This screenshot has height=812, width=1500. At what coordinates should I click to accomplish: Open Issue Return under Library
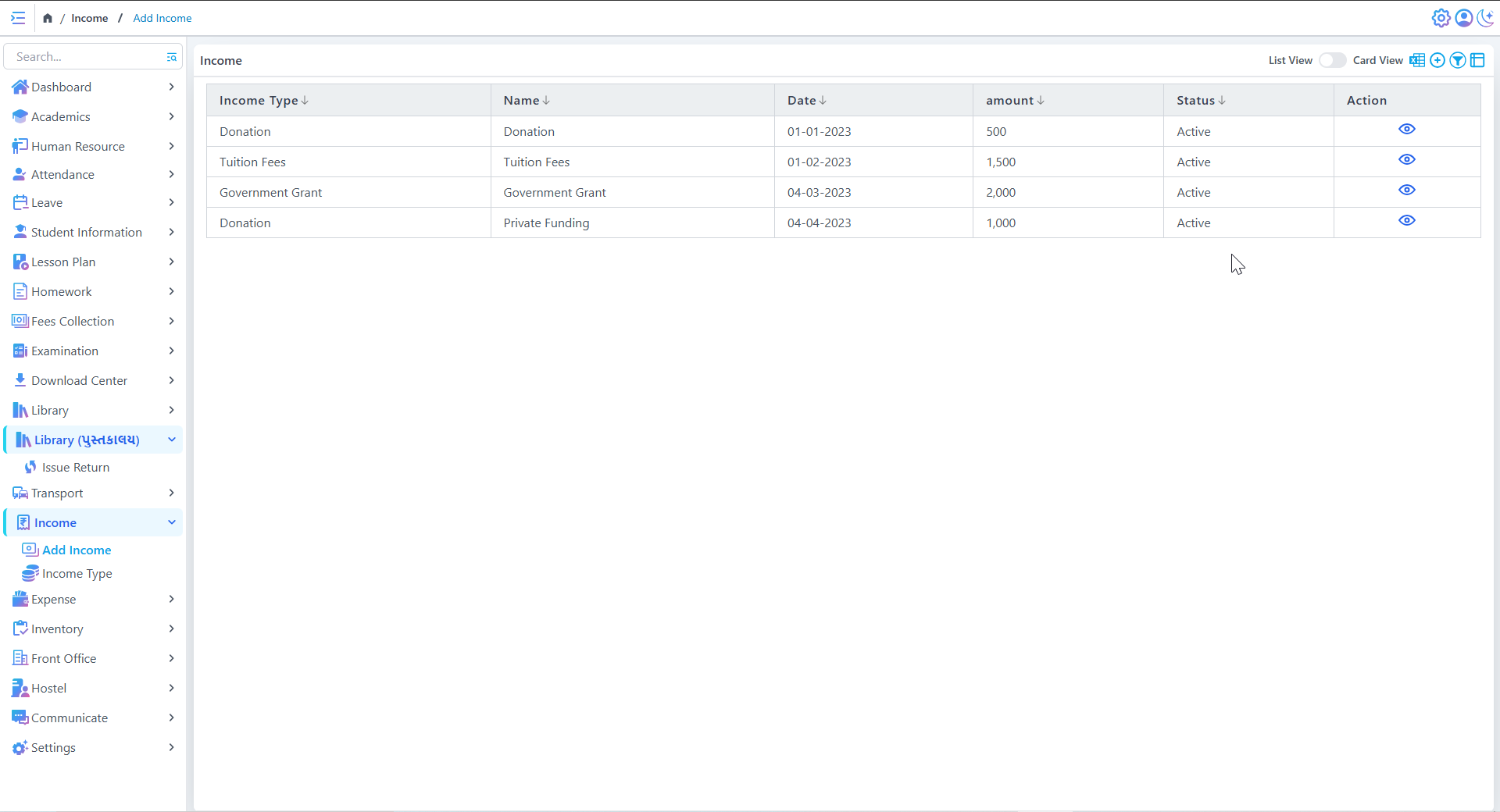click(x=75, y=468)
